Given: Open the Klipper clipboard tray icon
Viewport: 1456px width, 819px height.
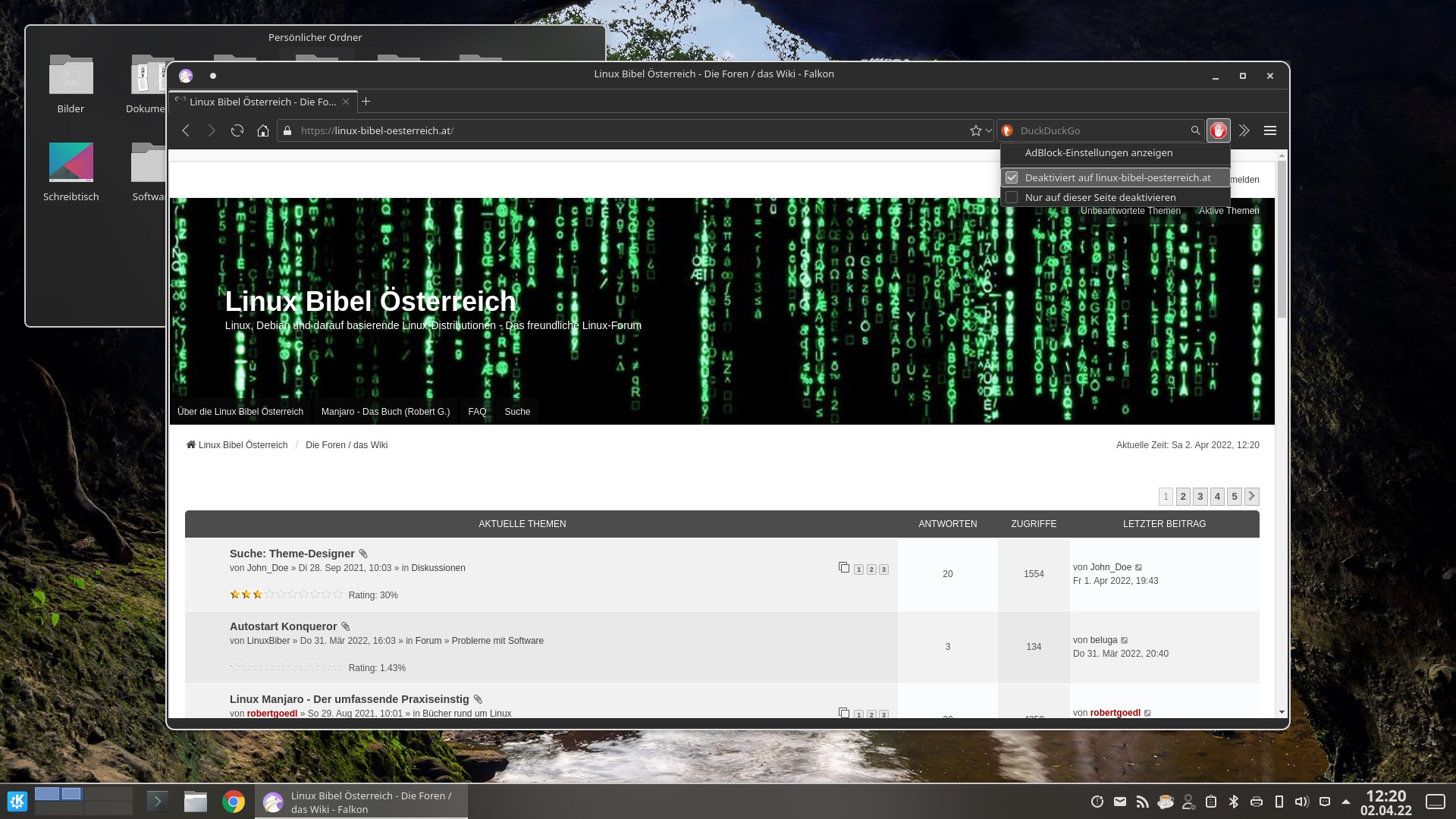Looking at the screenshot, I should click(1211, 802).
